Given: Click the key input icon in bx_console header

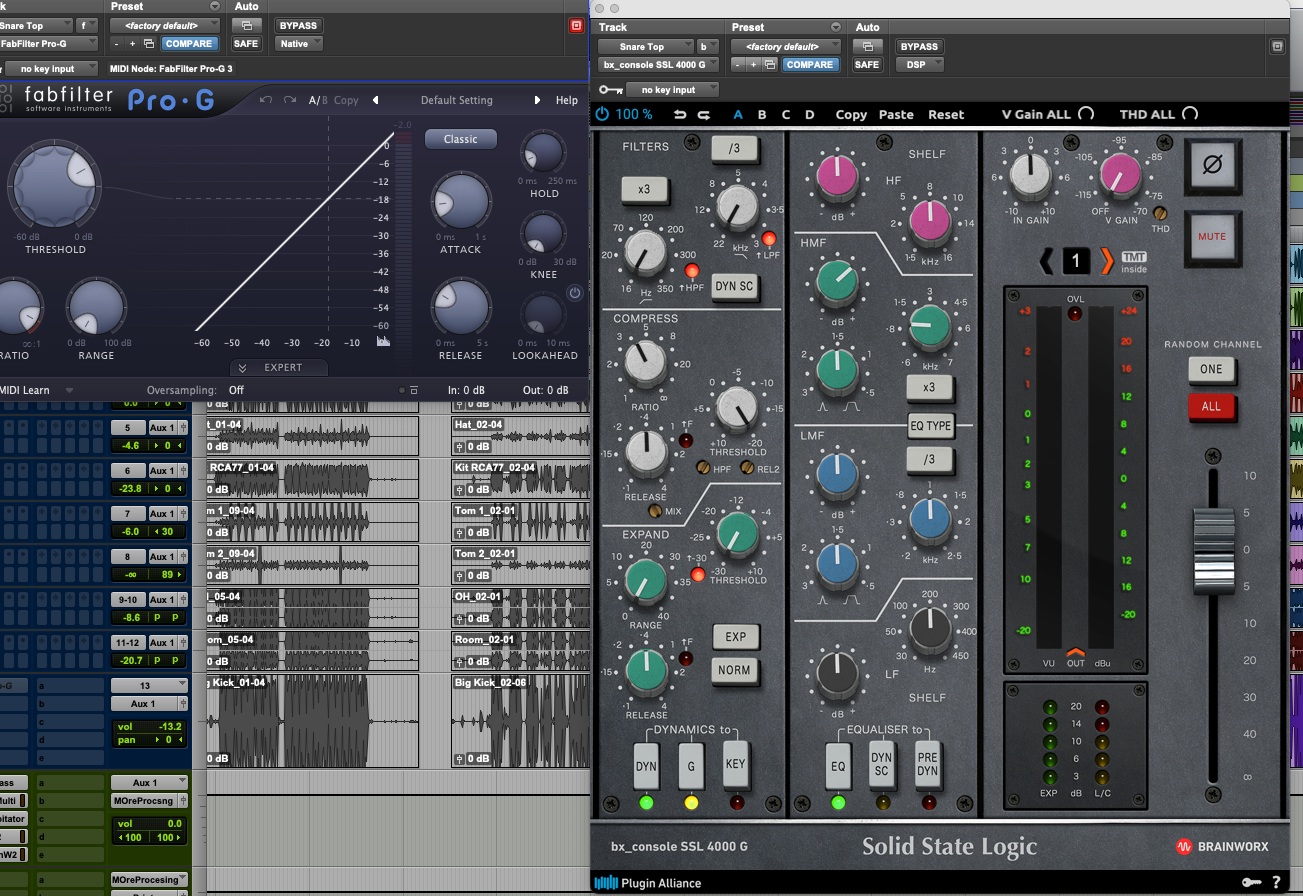Looking at the screenshot, I should [x=610, y=90].
